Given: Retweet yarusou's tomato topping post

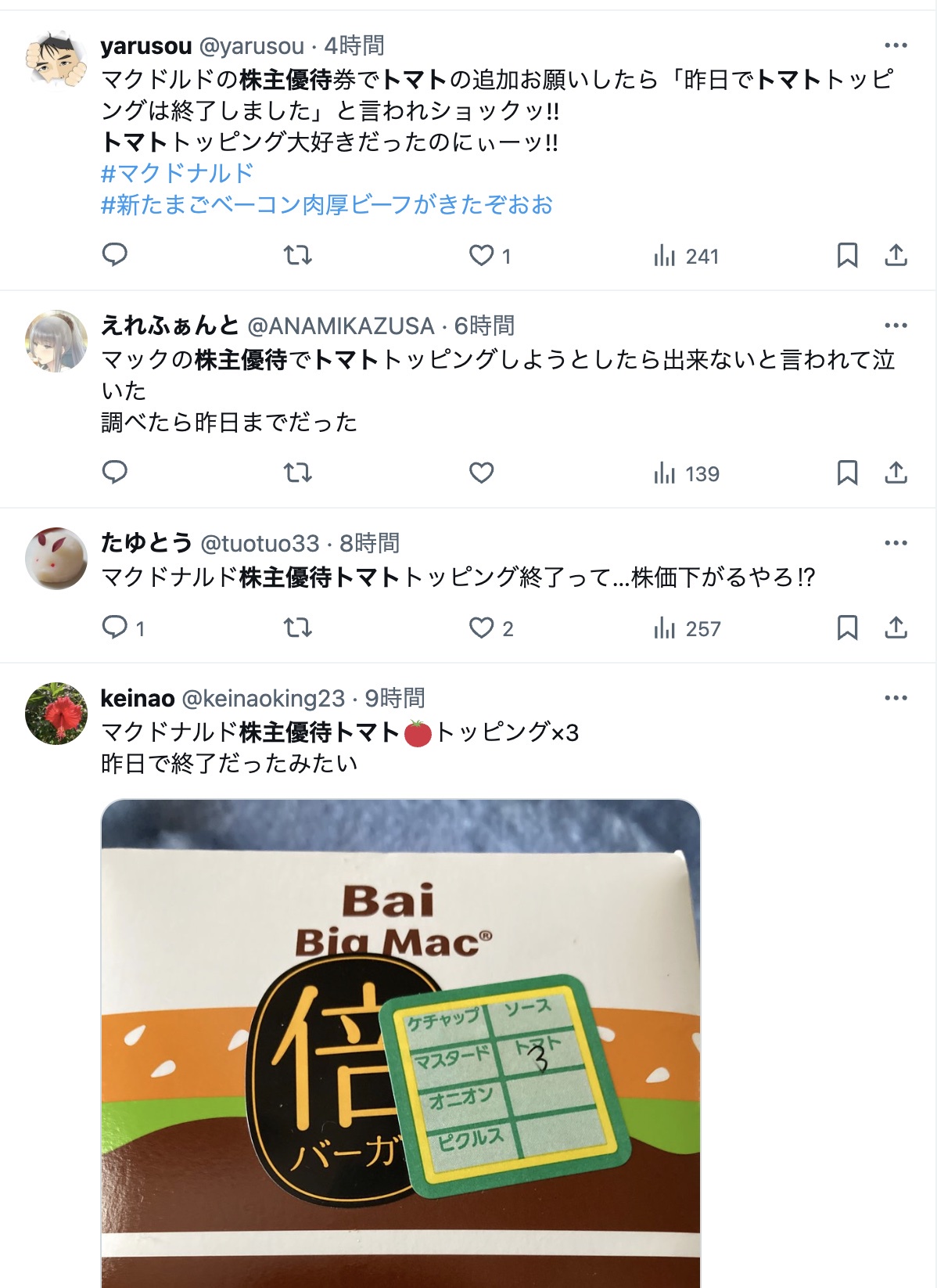Looking at the screenshot, I should click(x=297, y=255).
